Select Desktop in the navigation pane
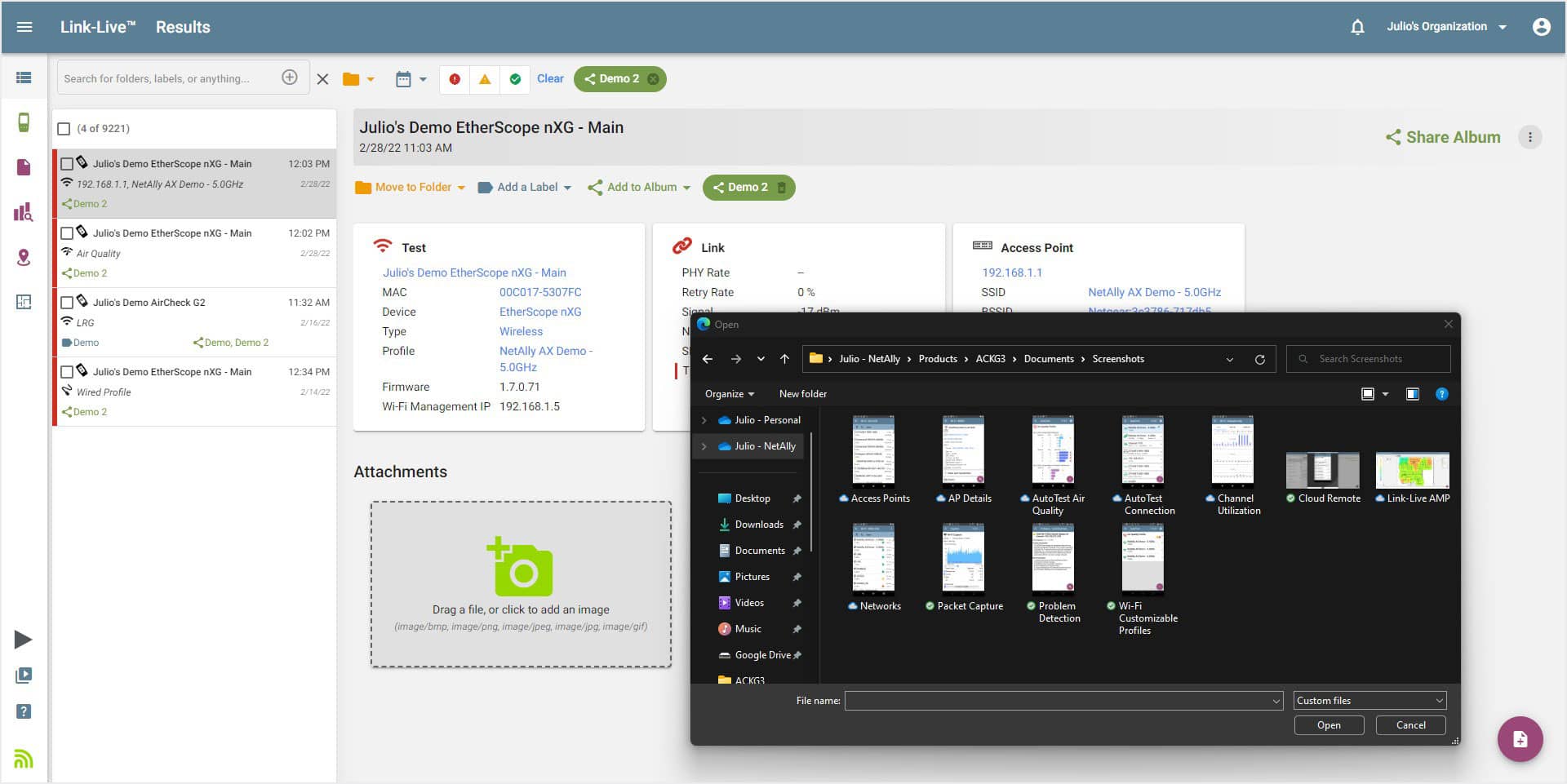The image size is (1567, 784). point(752,498)
